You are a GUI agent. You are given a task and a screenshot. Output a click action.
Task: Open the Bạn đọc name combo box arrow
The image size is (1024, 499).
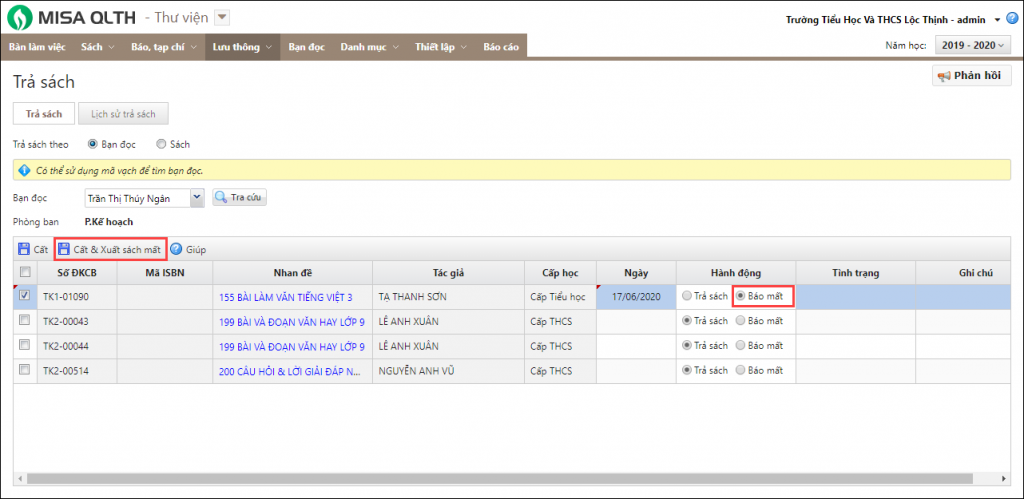[x=197, y=197]
